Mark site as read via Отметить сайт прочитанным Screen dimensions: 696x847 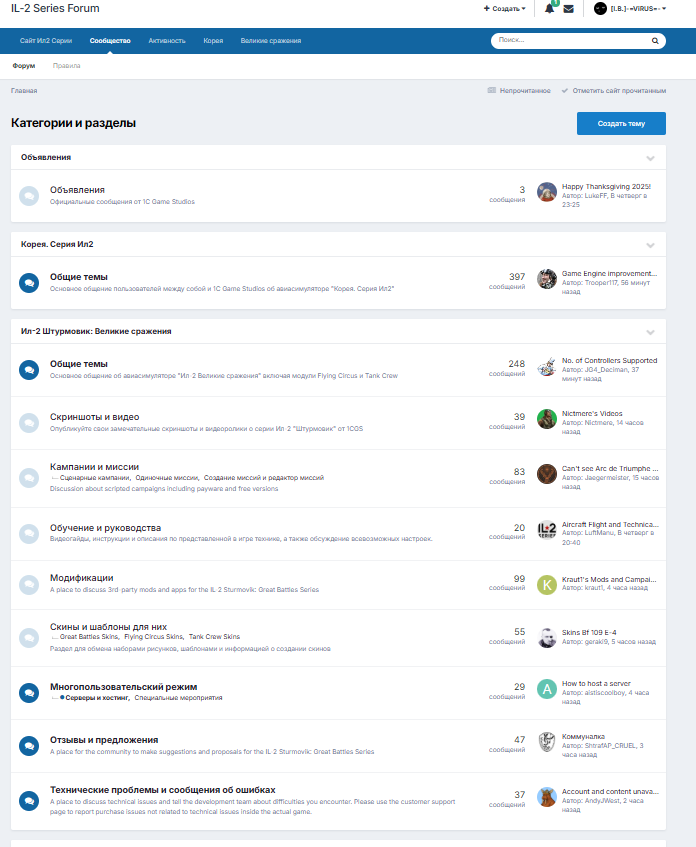(614, 90)
